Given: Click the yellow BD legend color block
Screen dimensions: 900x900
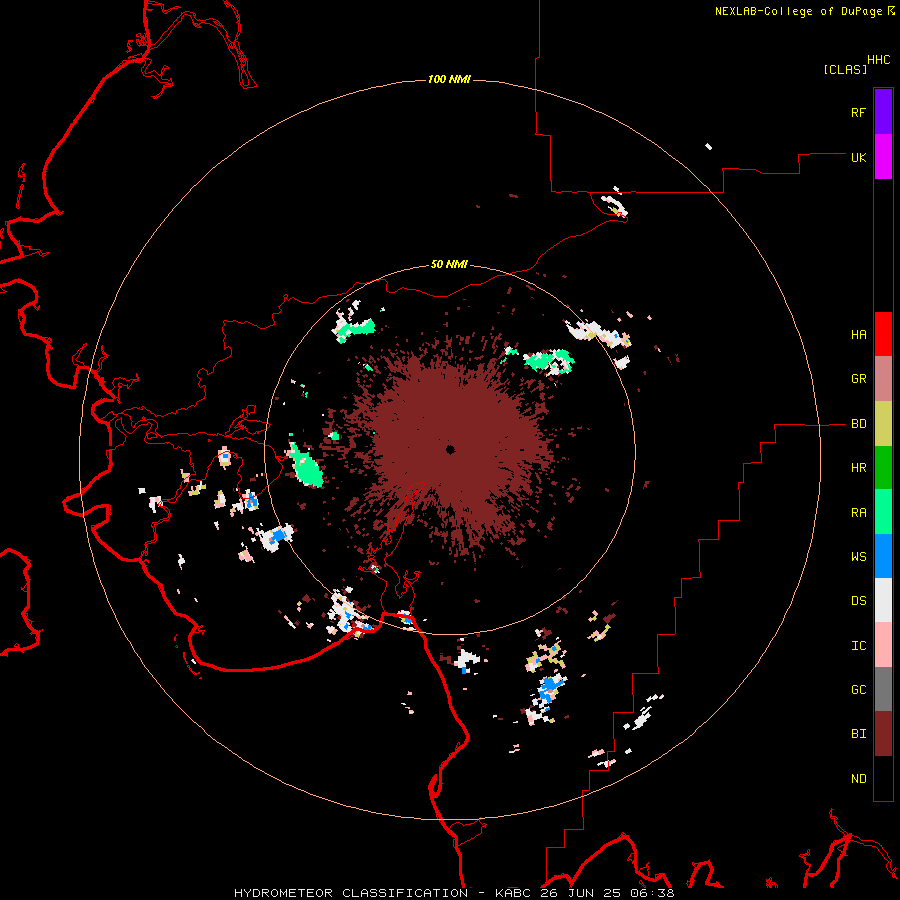Looking at the screenshot, I should coord(883,424).
